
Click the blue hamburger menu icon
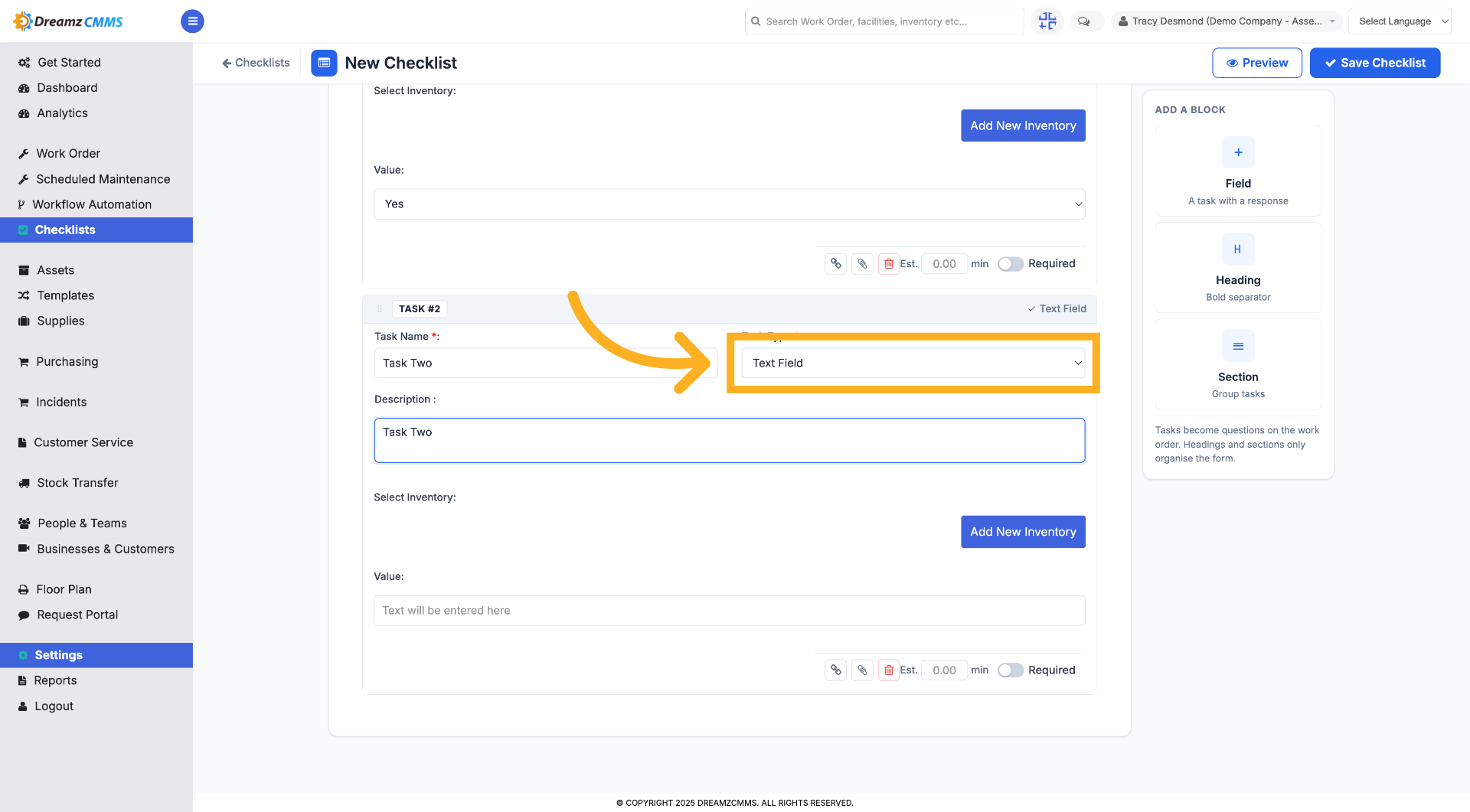point(192,21)
